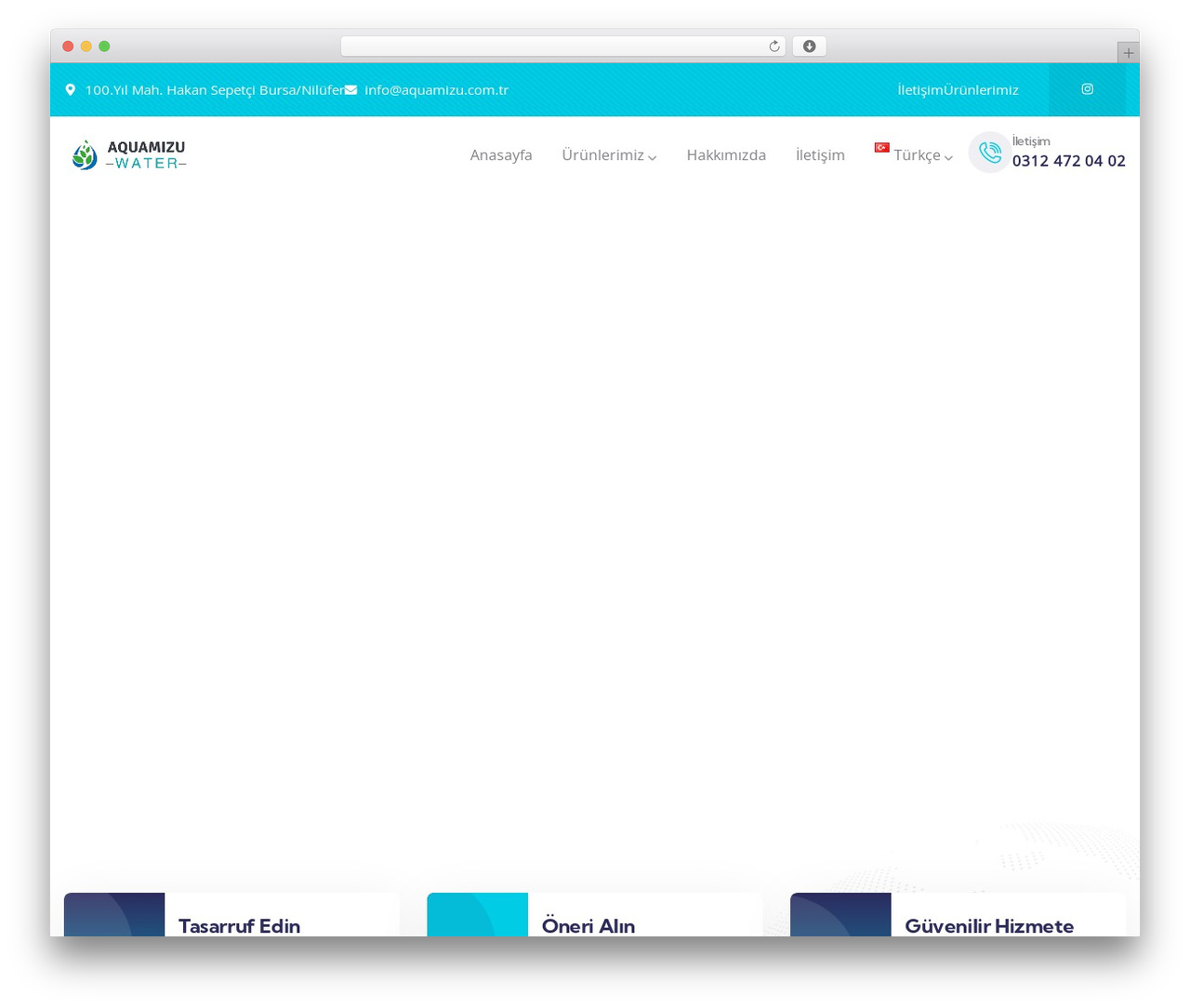
Task: Click the location pin icon
Action: coord(70,90)
